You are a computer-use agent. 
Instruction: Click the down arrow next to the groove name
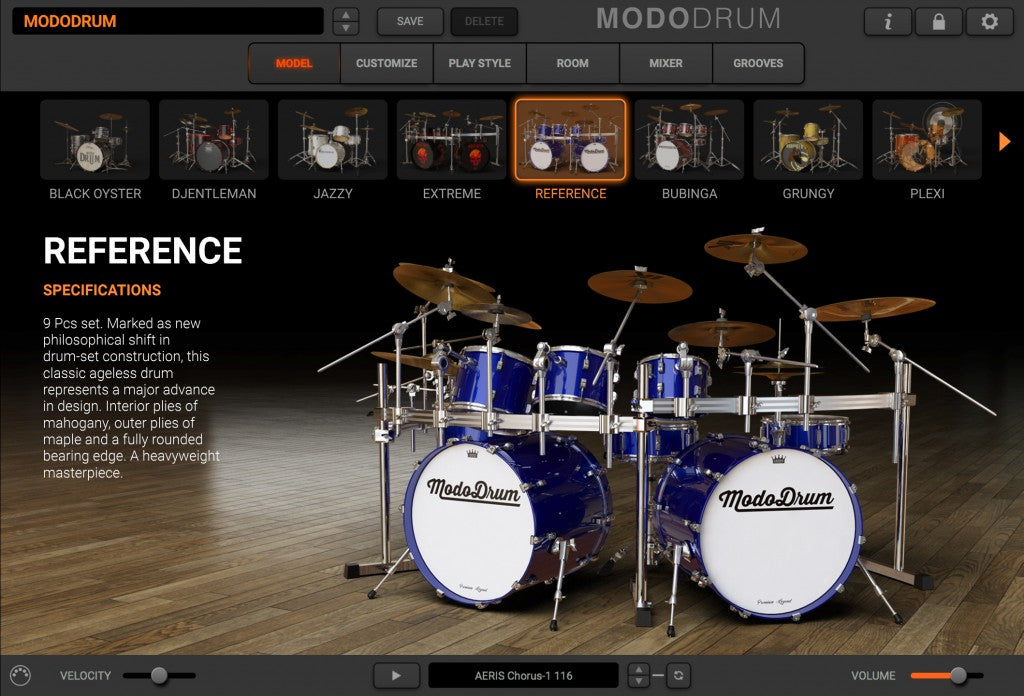tap(637, 681)
